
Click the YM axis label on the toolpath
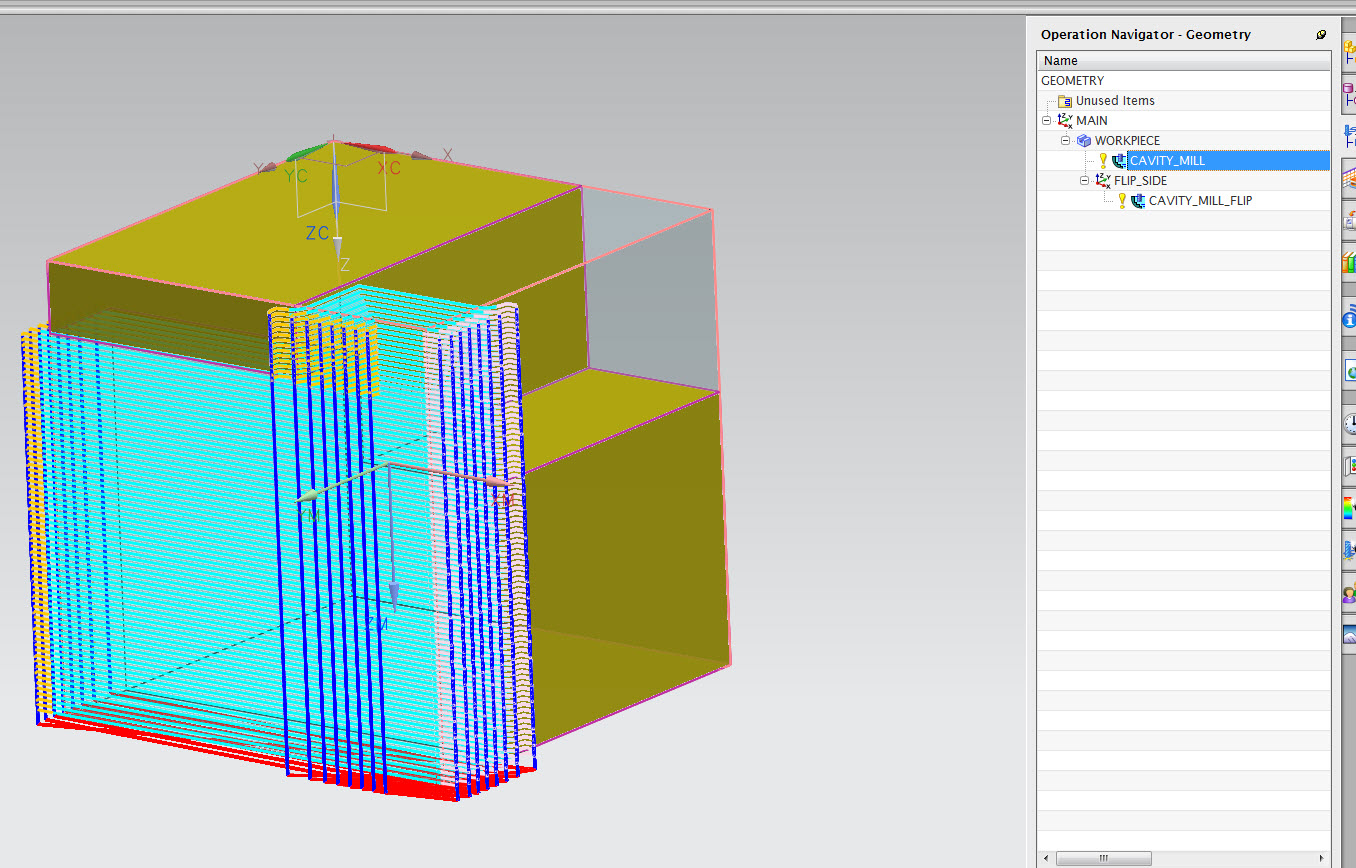(308, 514)
